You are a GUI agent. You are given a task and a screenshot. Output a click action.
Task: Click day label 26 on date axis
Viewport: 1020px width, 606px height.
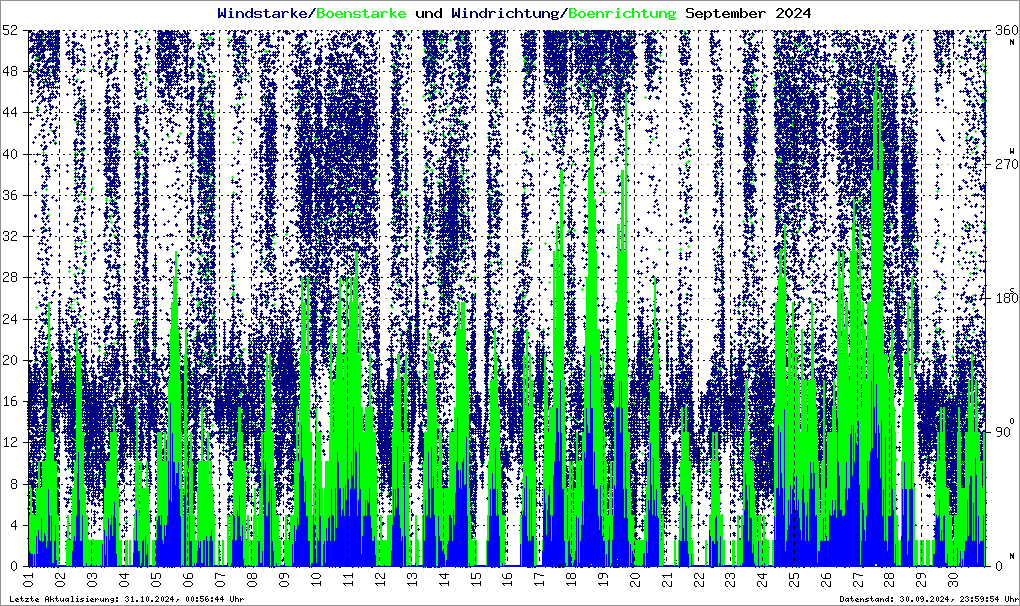pos(826,577)
